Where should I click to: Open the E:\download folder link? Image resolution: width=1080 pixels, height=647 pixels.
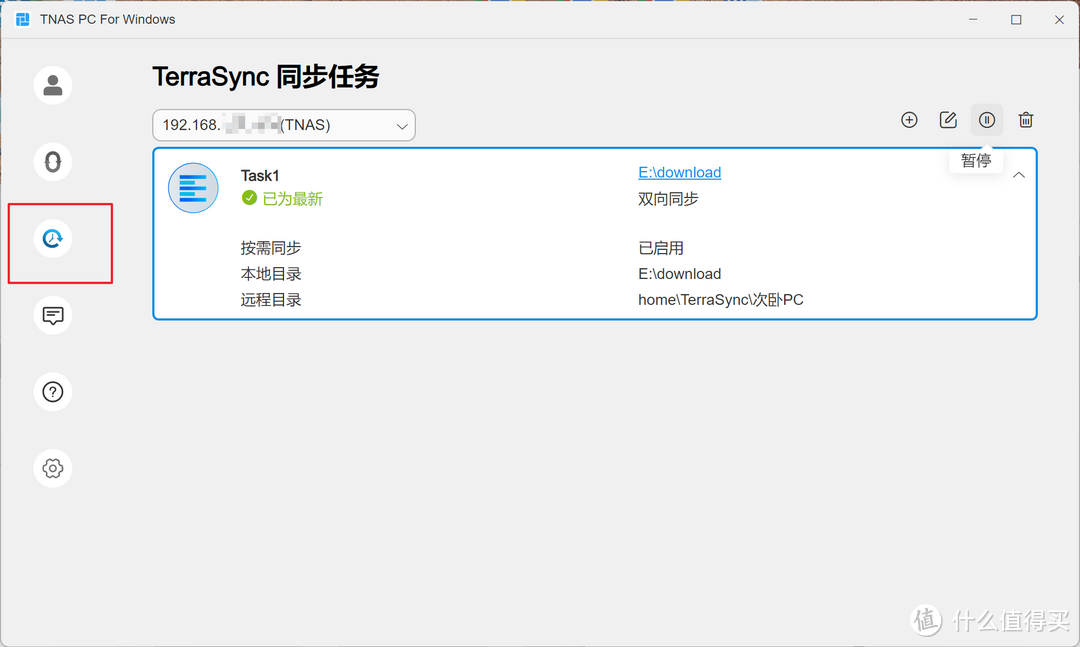pos(679,172)
